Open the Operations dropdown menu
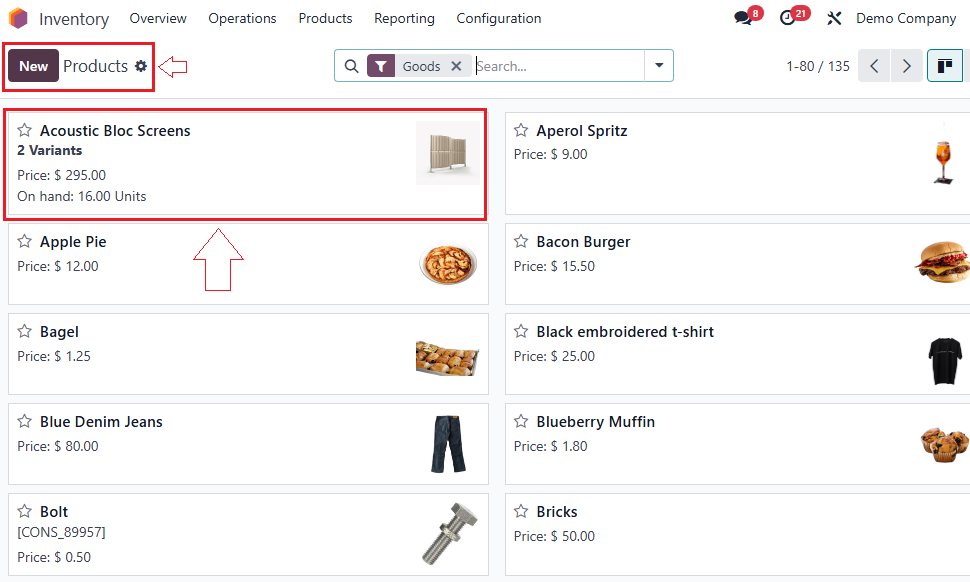This screenshot has width=970, height=582. pos(242,18)
